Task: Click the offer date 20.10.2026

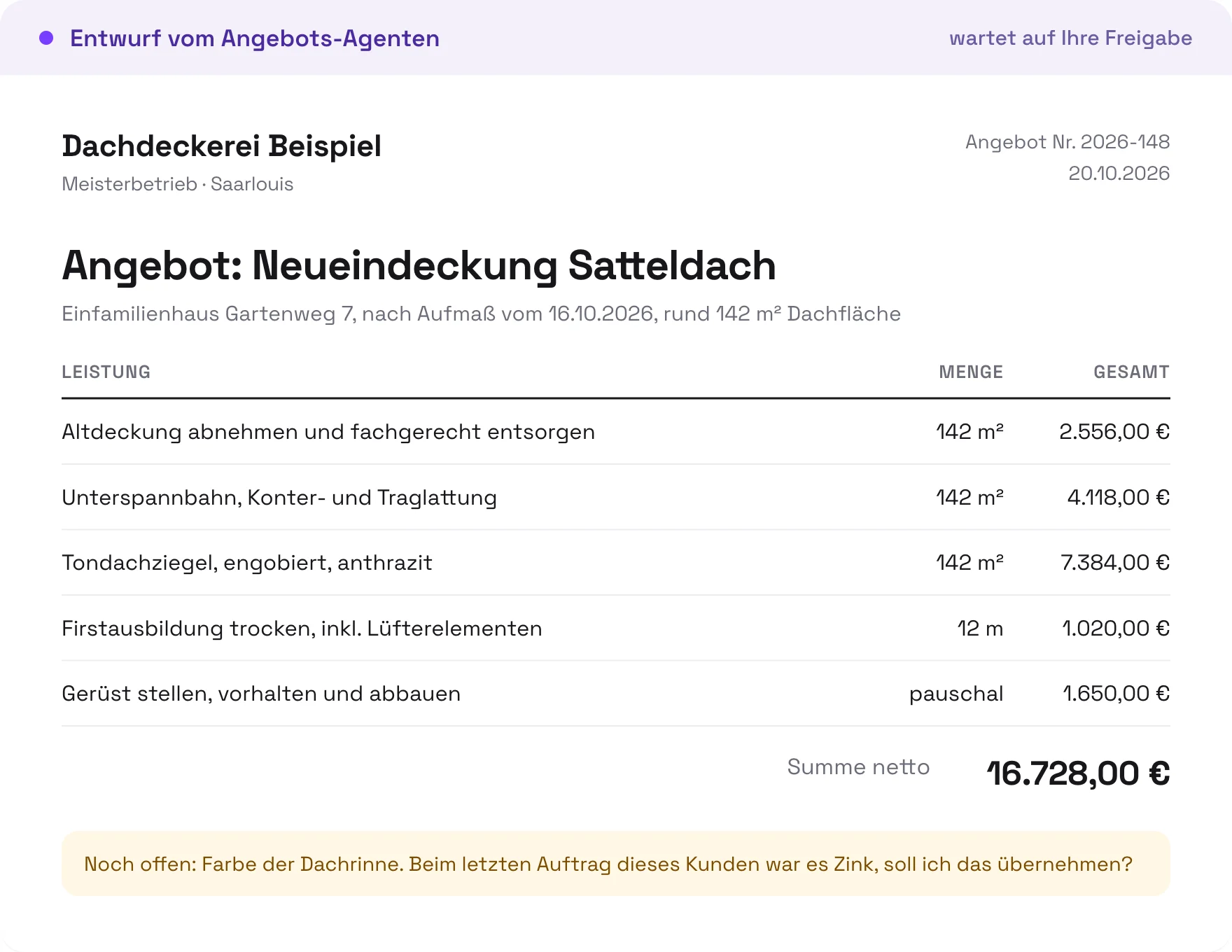Action: coord(1119,174)
